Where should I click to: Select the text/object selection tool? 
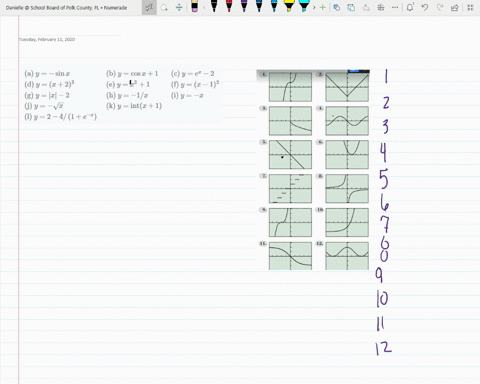click(149, 7)
